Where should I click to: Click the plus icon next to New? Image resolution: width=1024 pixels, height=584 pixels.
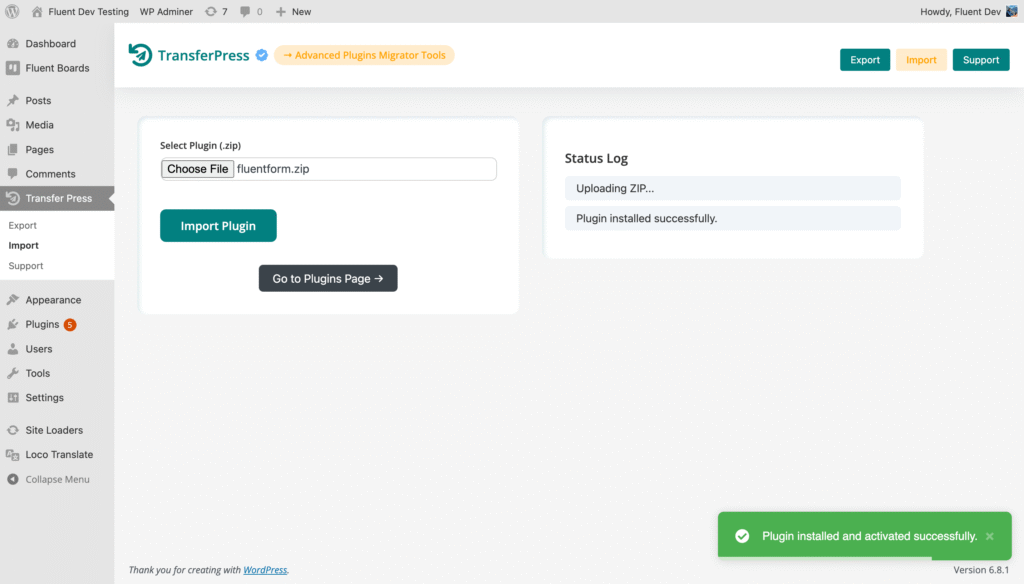click(281, 11)
